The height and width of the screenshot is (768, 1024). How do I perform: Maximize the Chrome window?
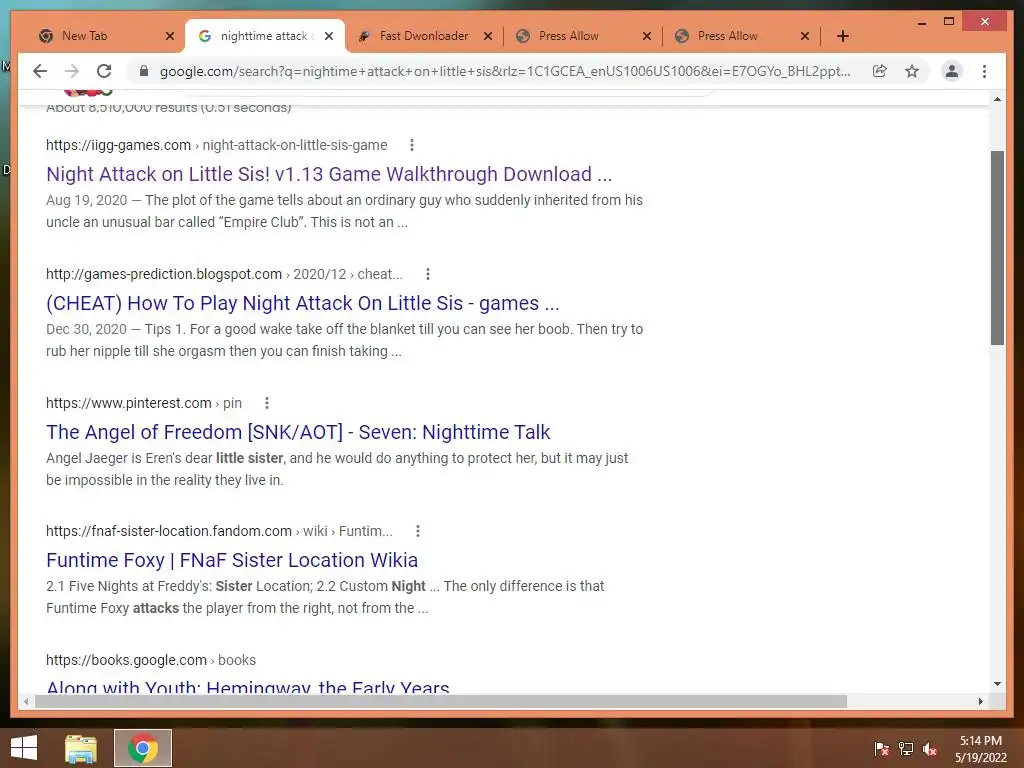pyautogui.click(x=949, y=22)
